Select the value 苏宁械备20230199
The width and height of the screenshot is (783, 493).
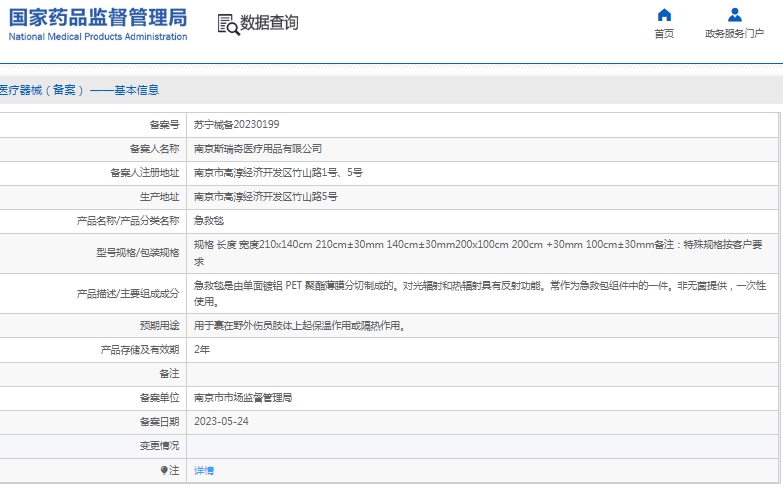[237, 124]
